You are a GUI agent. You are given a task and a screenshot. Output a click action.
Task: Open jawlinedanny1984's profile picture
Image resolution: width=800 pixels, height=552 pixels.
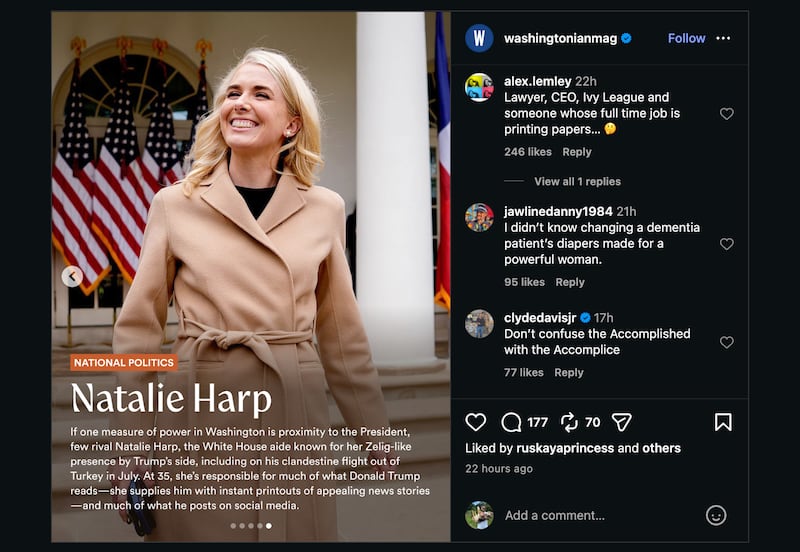click(479, 217)
